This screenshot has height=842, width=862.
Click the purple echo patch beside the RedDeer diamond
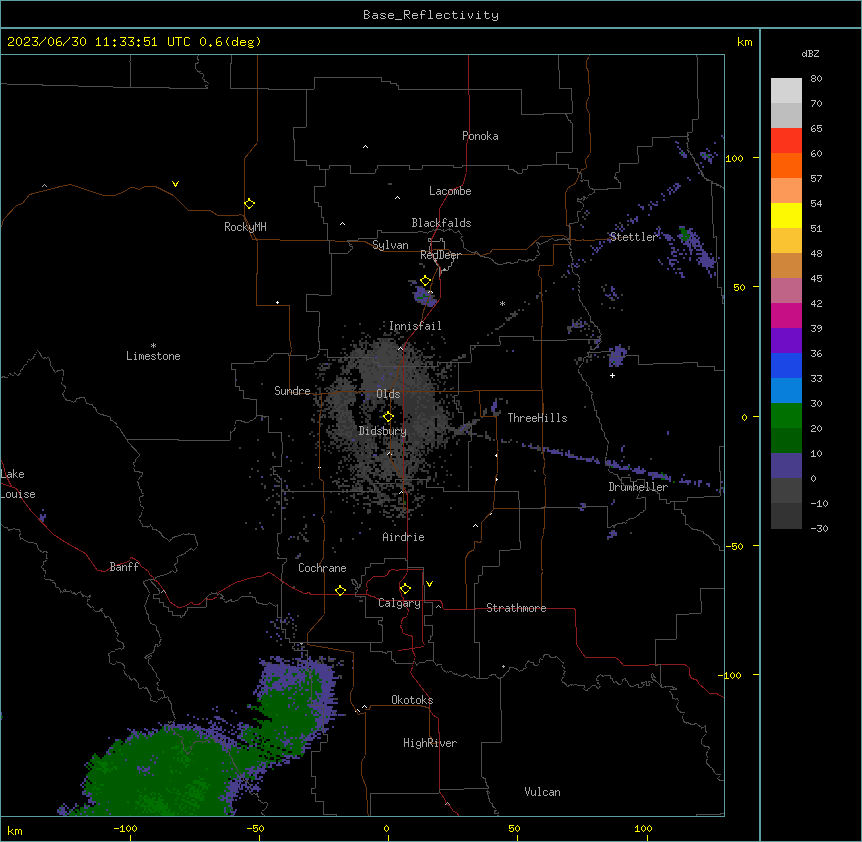pos(424,297)
